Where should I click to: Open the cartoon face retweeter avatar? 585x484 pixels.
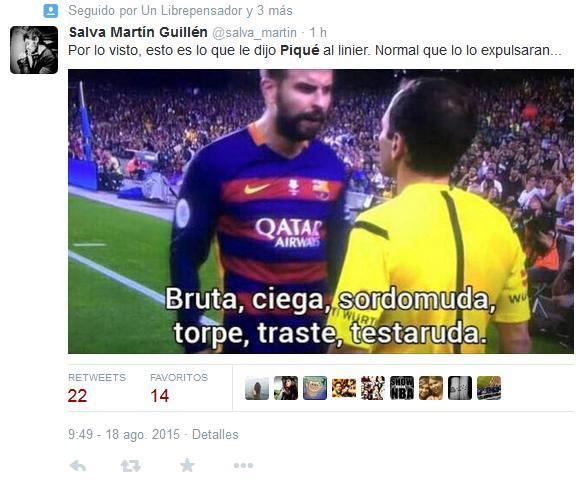click(315, 388)
